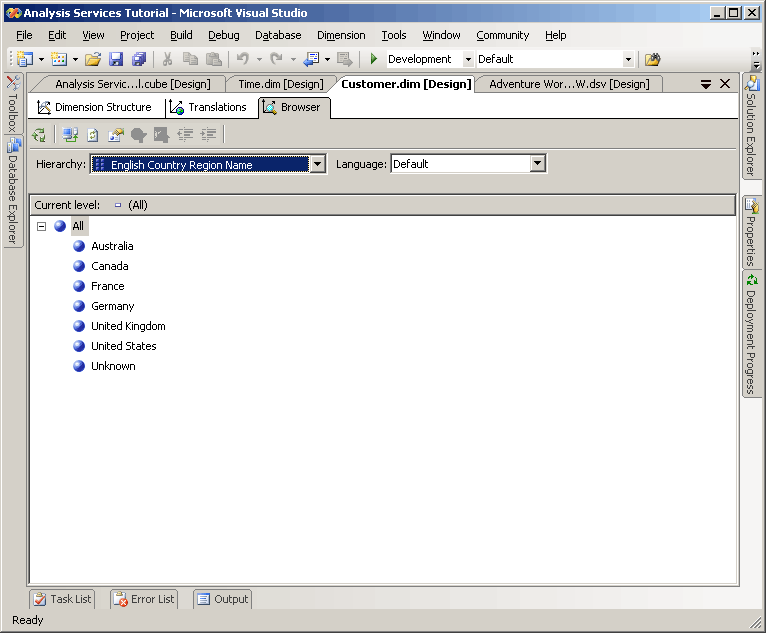This screenshot has height=633, width=766.
Task: Open the toolbar options overflow arrow
Action: pos(756,65)
